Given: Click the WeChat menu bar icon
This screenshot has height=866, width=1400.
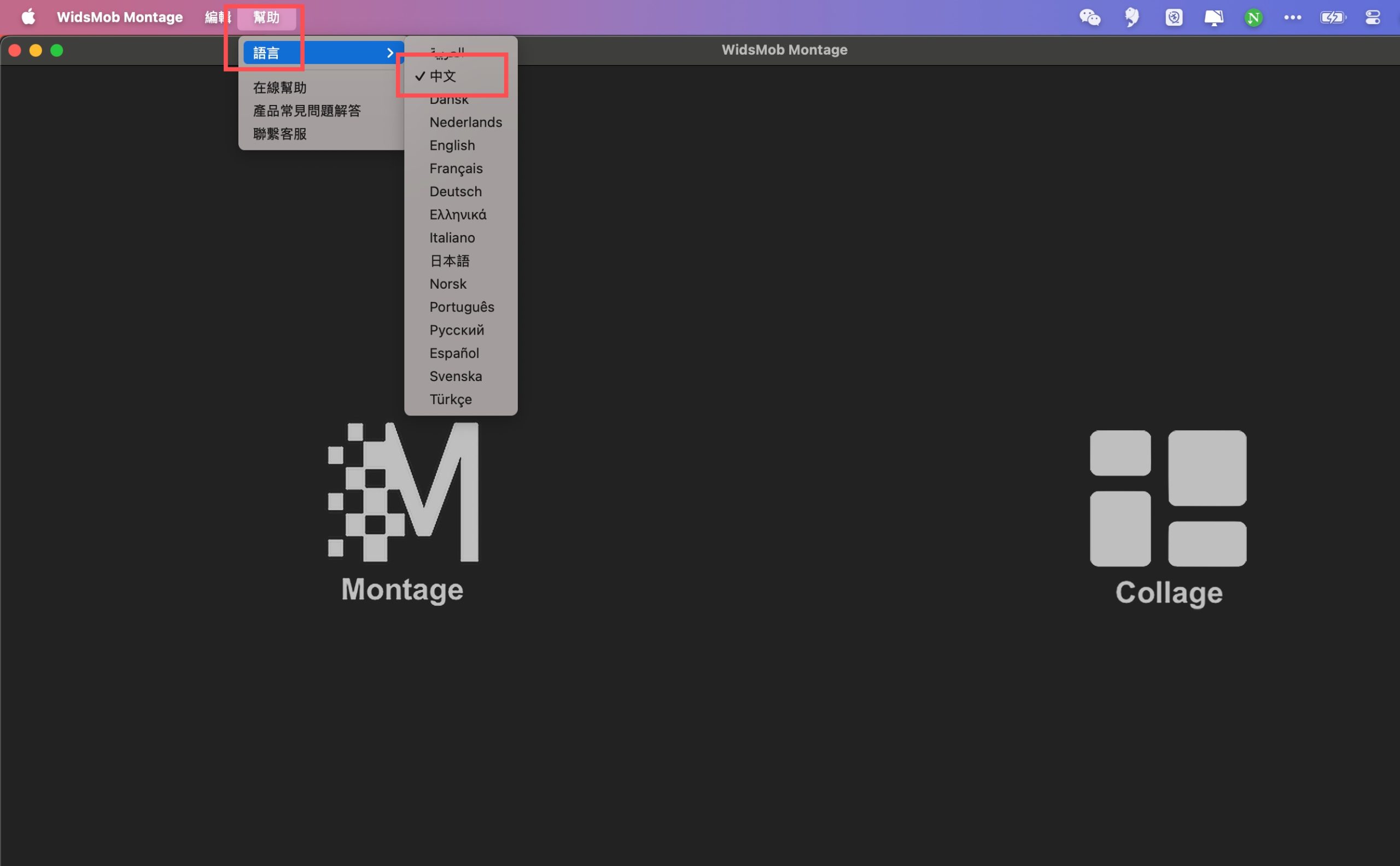Looking at the screenshot, I should 1089,17.
